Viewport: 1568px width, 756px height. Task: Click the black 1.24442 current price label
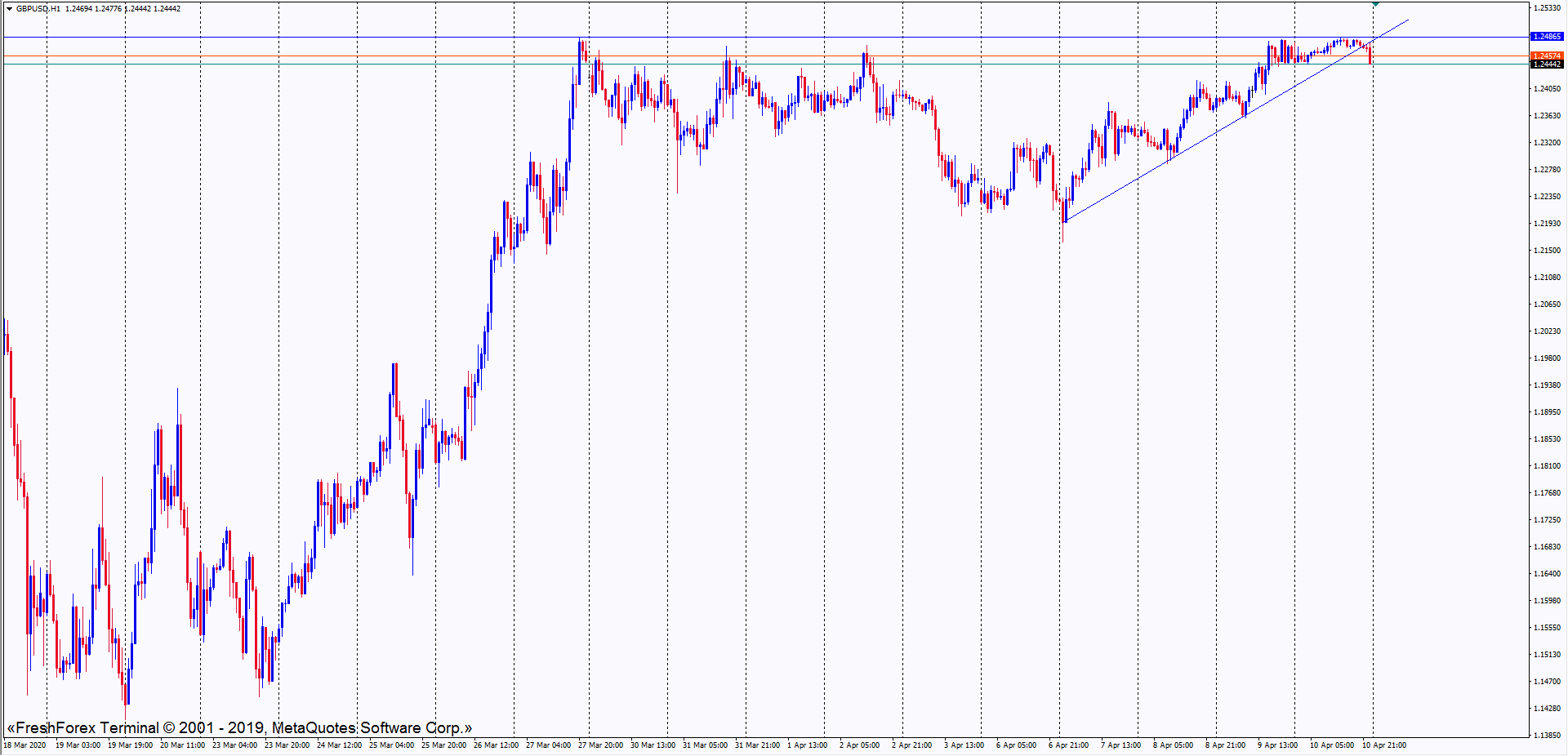[1546, 64]
